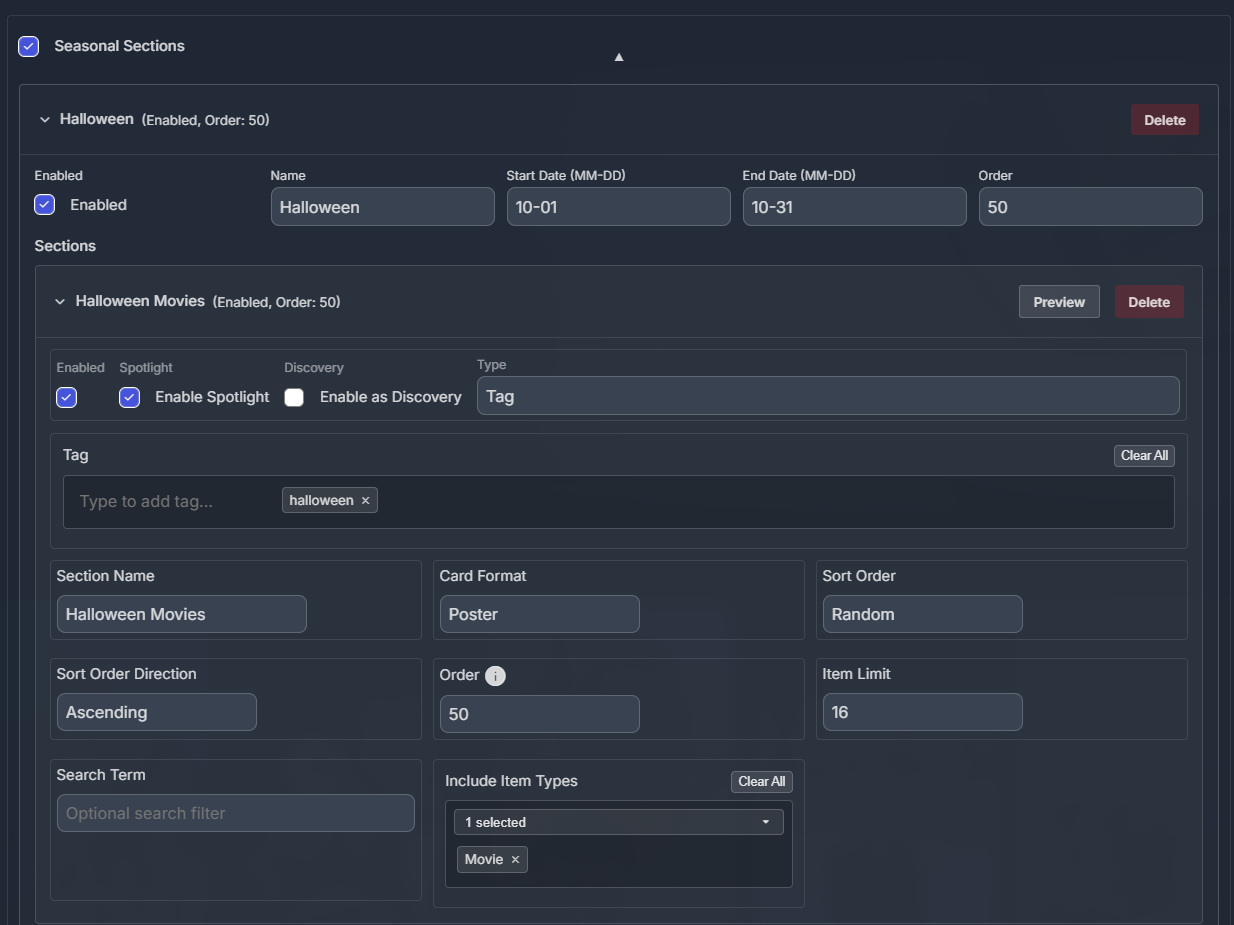The width and height of the screenshot is (1234, 925).
Task: Open the Card Format dropdown
Action: 540,614
